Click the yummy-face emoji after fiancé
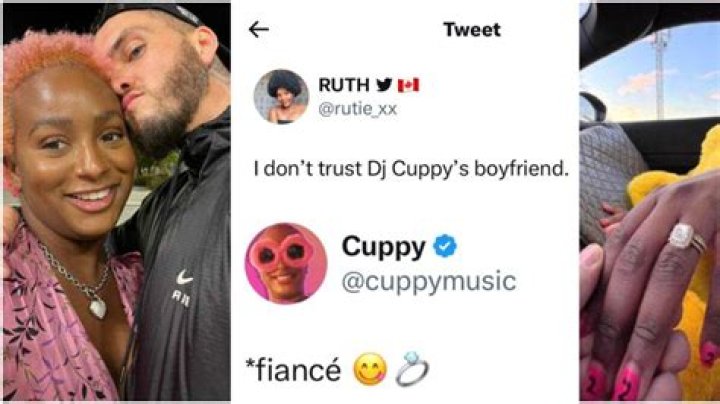Screen dimensions: 720x404 point(370,369)
